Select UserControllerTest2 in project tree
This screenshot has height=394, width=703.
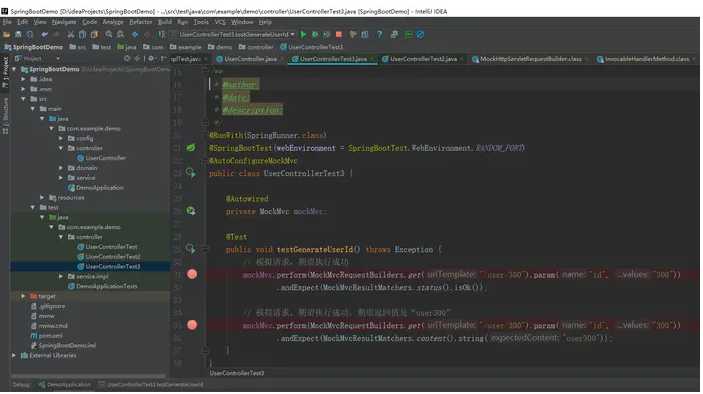tap(109, 257)
